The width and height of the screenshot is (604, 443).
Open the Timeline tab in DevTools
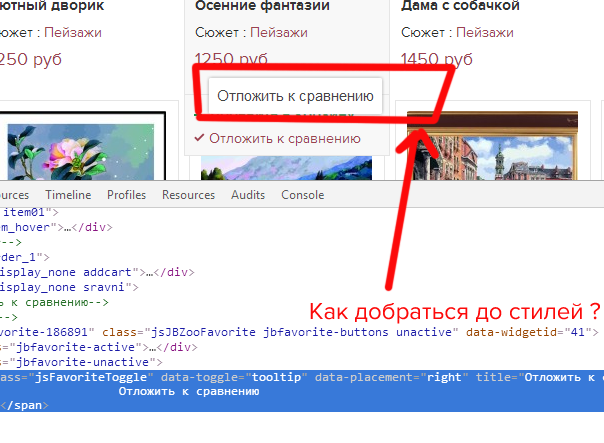point(68,195)
